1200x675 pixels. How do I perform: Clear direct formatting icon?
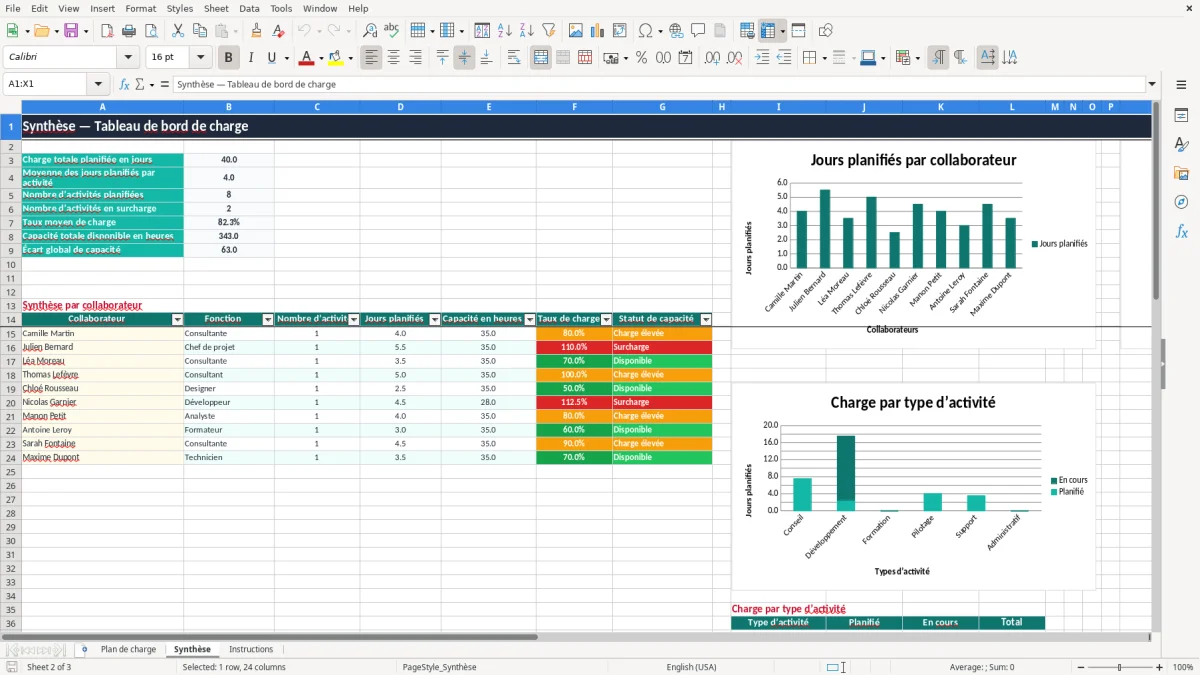pos(278,31)
